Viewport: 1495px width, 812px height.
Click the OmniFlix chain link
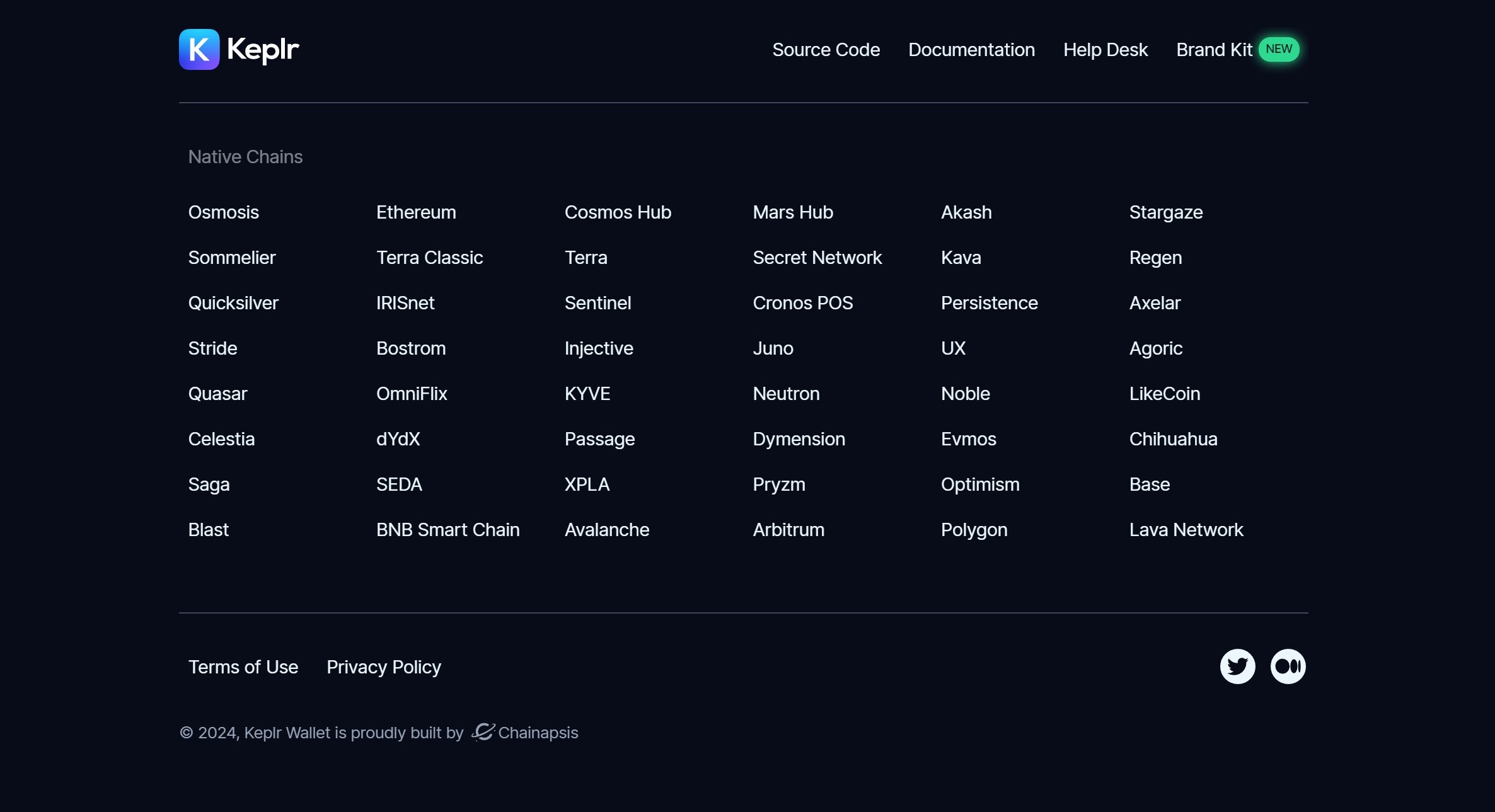tap(412, 394)
